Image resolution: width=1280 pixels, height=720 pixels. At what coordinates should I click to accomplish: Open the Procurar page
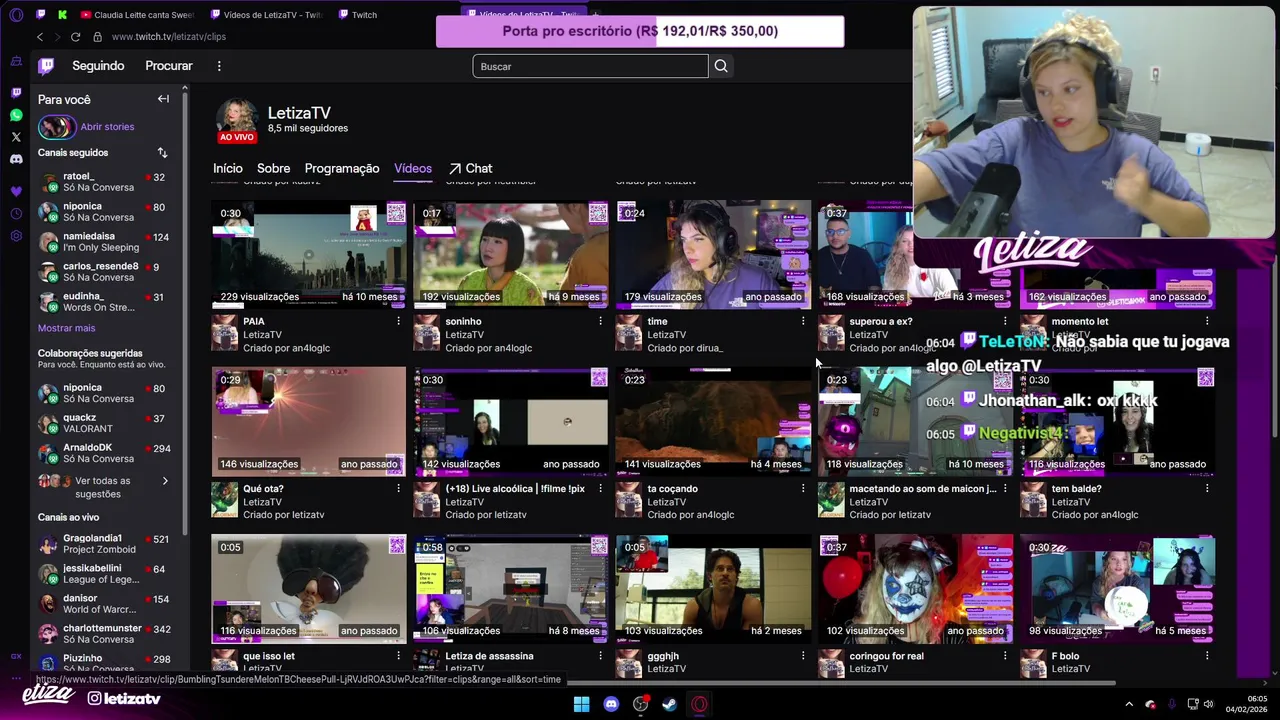(x=169, y=66)
